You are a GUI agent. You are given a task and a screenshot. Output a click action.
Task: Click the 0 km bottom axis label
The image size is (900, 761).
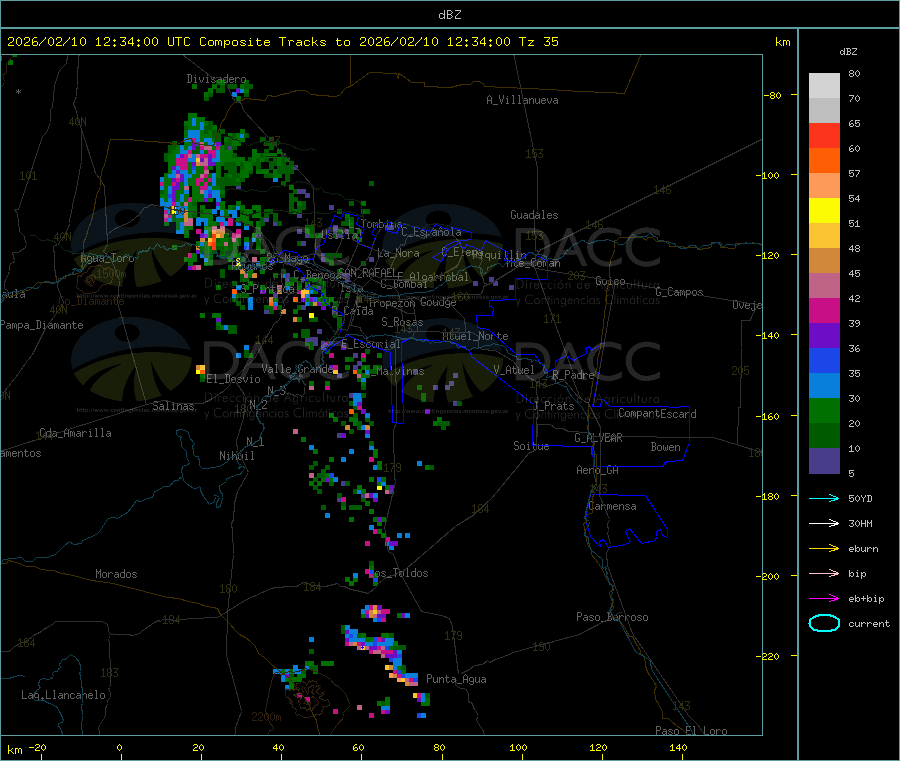tap(119, 747)
